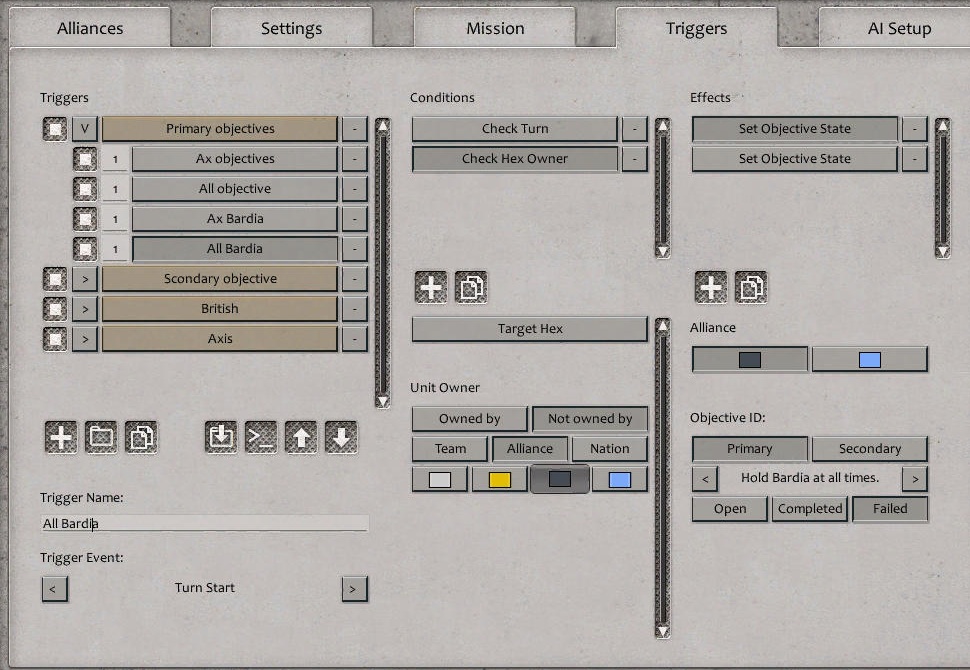Viewport: 970px width, 670px height.
Task: Toggle checkbox for Axis folder
Action: [x=55, y=339]
